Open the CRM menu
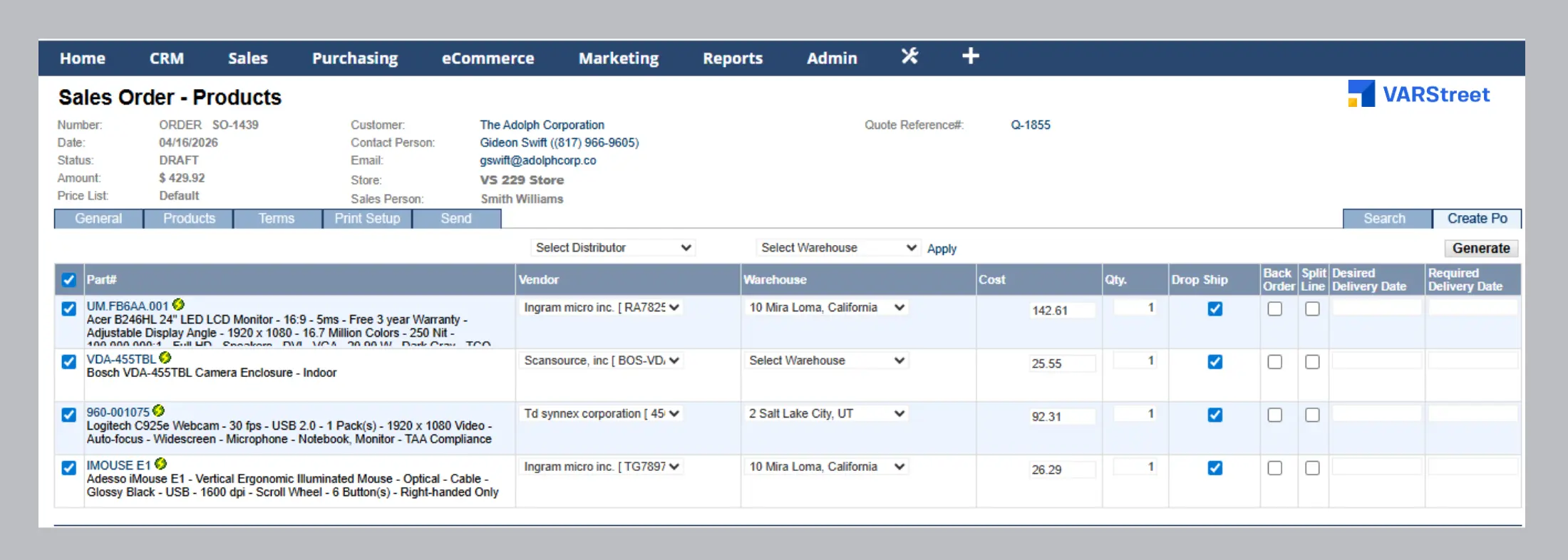Image resolution: width=1568 pixels, height=560 pixels. click(x=167, y=58)
